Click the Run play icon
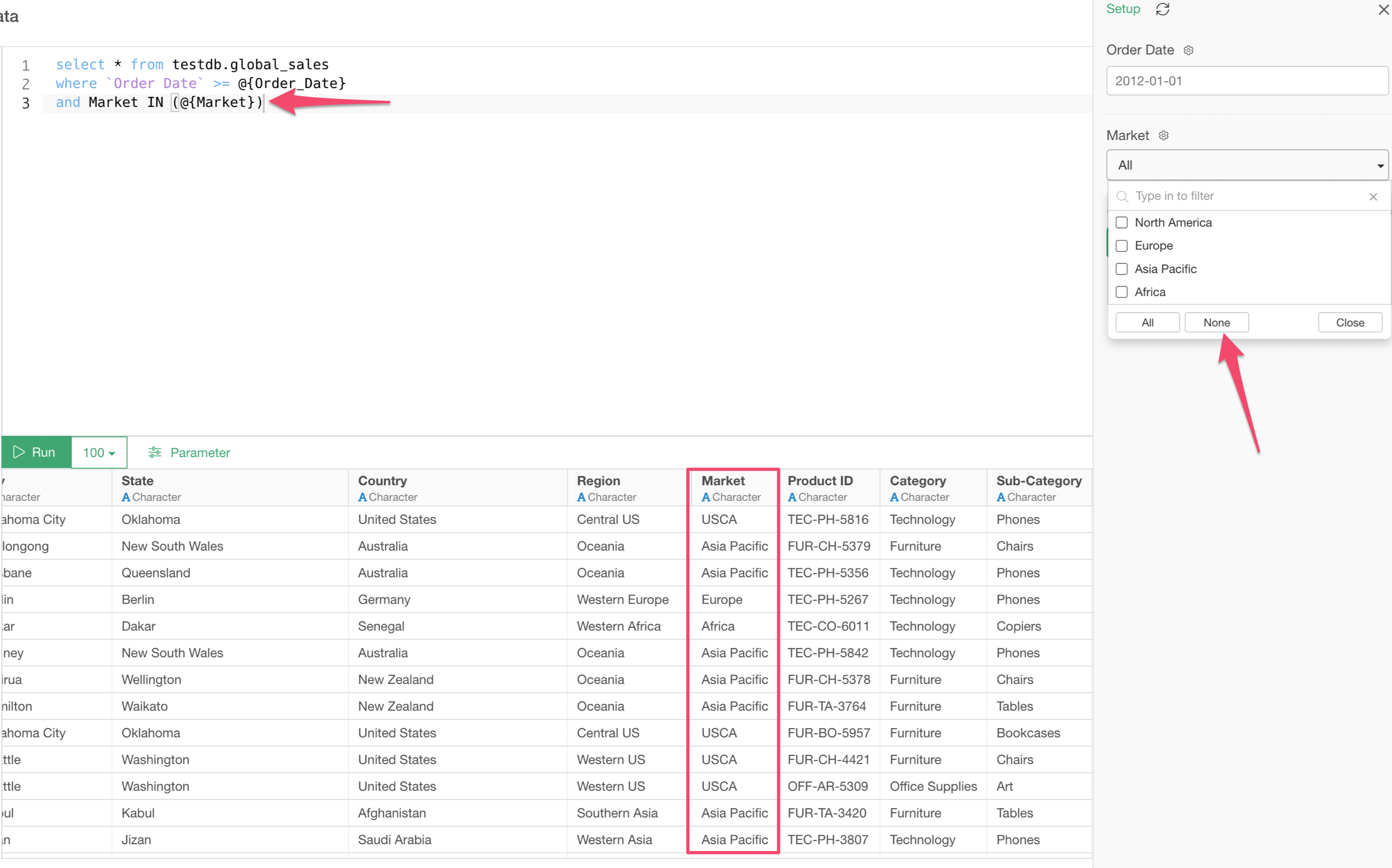 (x=19, y=452)
